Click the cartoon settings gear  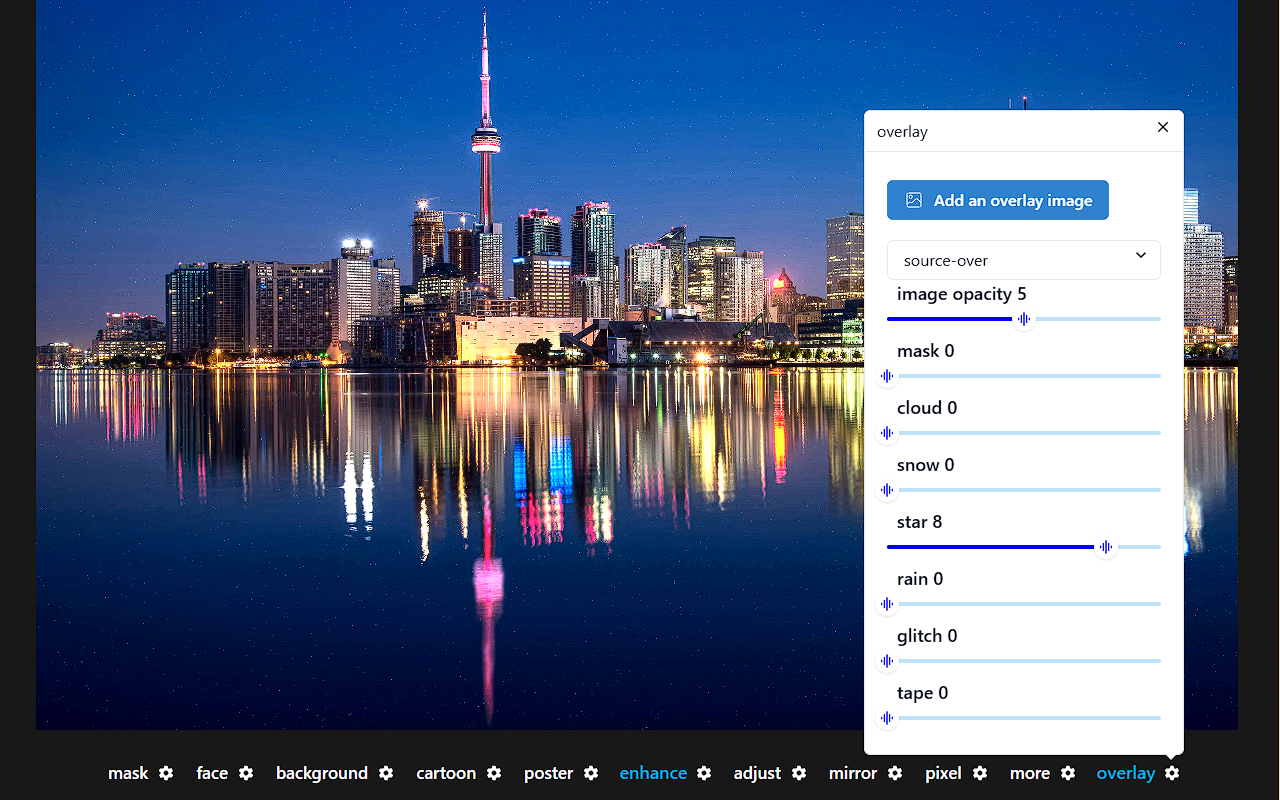pyautogui.click(x=493, y=773)
